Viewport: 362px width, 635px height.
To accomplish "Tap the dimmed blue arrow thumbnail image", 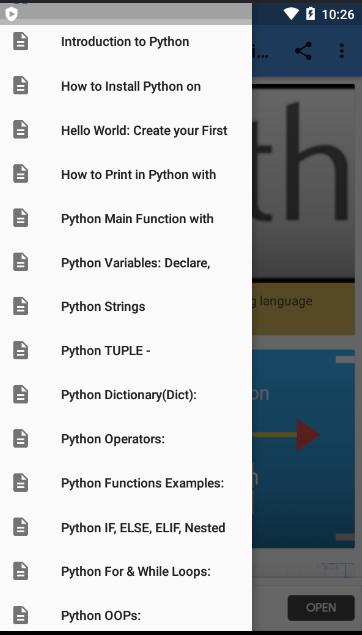I will [303, 449].
